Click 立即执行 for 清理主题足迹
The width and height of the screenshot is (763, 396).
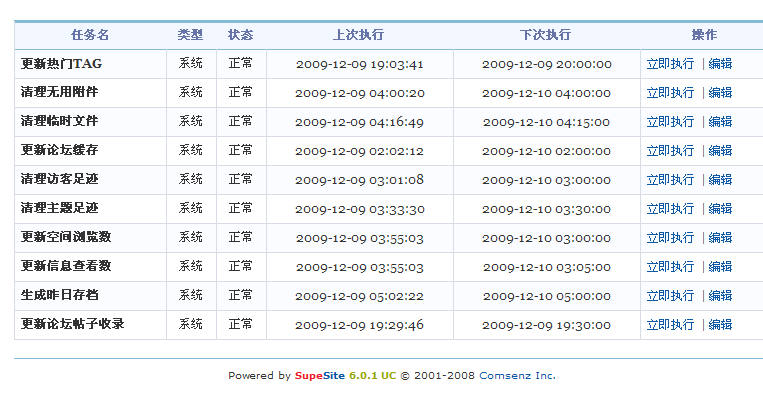point(670,209)
